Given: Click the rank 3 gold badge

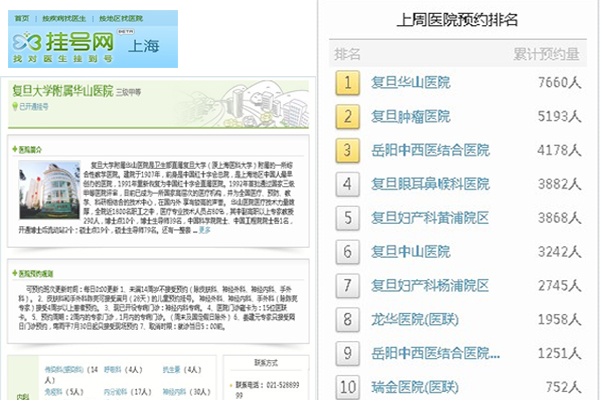Looking at the screenshot, I should click(x=347, y=151).
